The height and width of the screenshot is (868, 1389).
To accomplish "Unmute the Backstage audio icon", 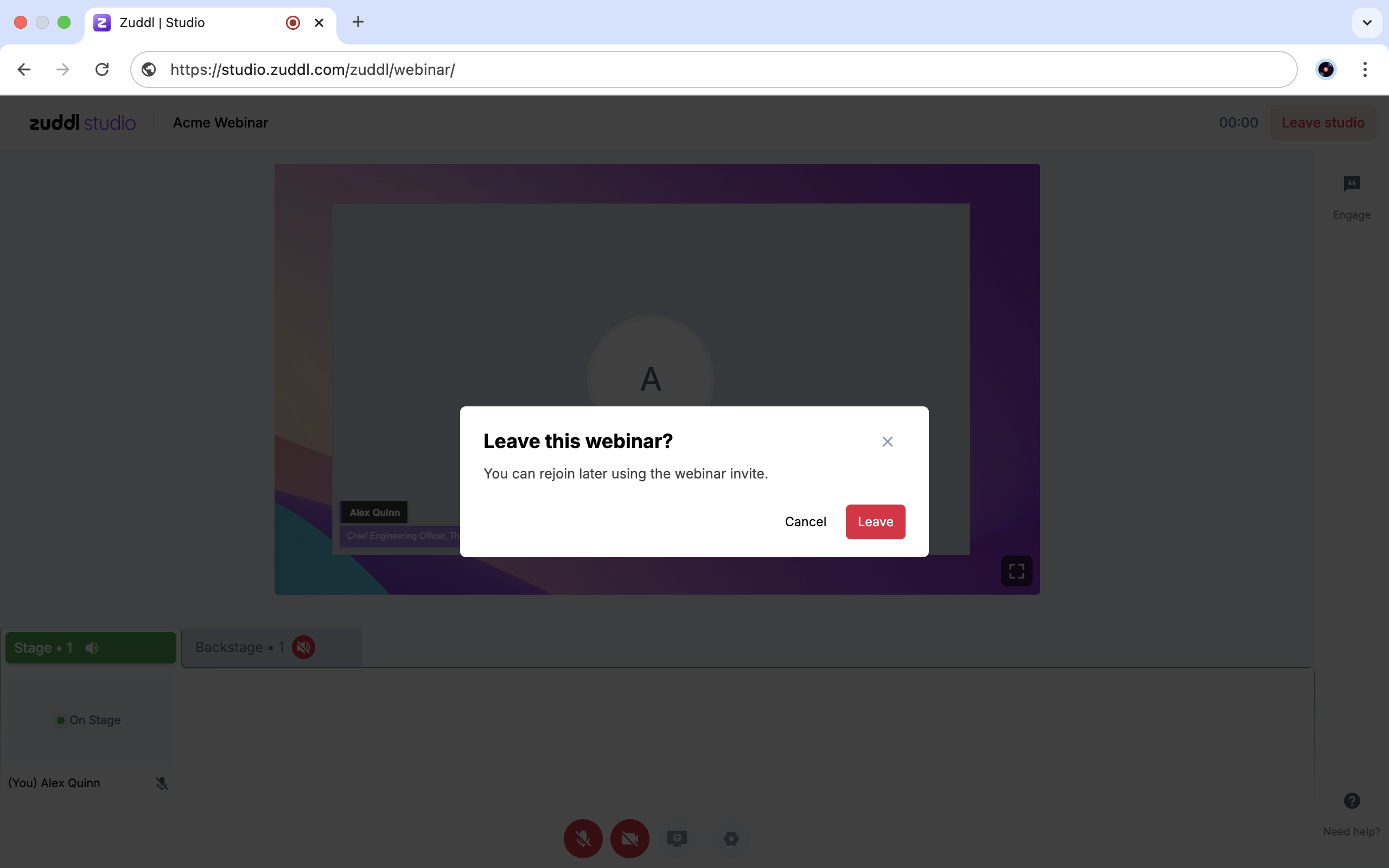I will click(x=304, y=647).
